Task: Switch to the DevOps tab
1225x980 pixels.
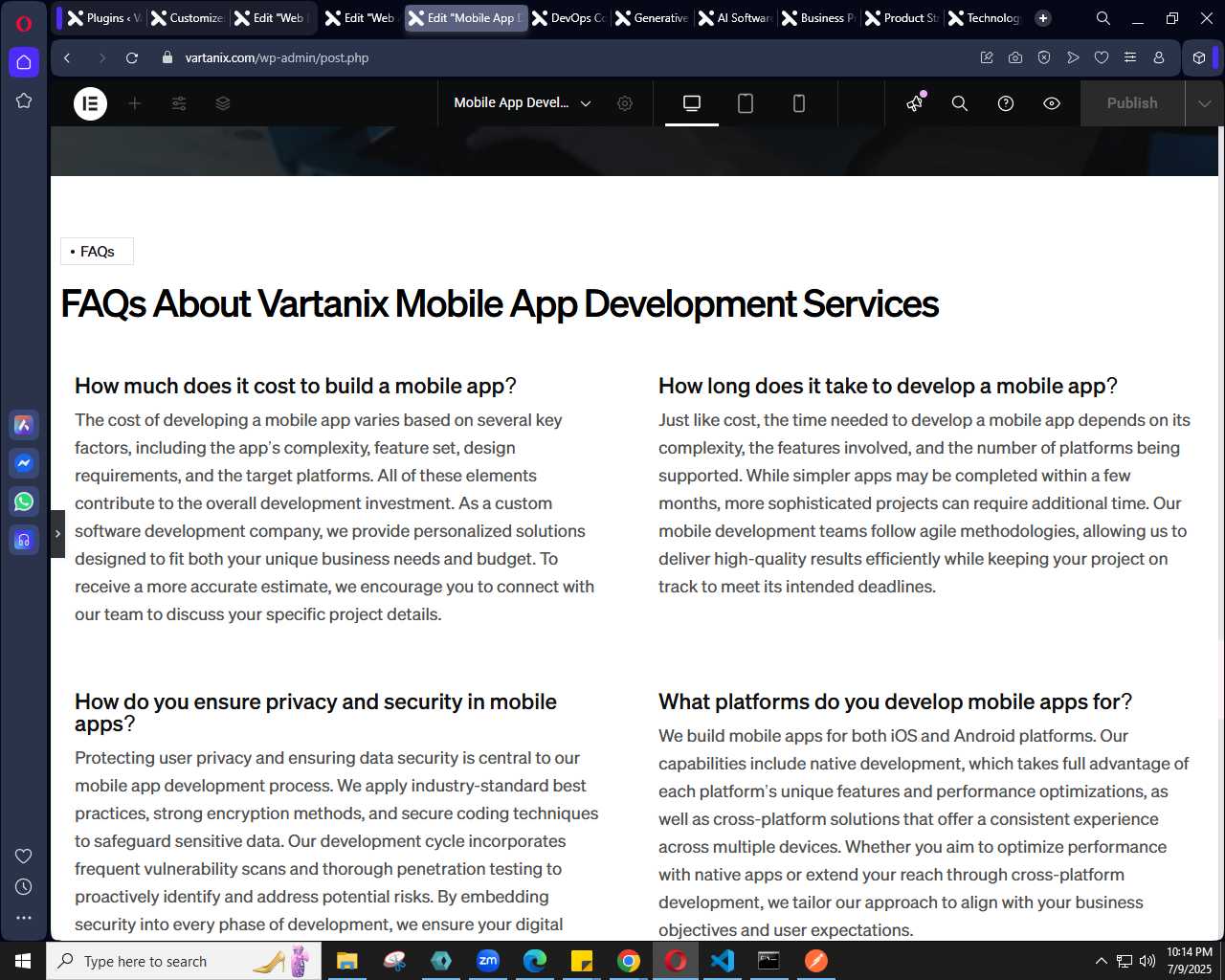Action: [569, 18]
